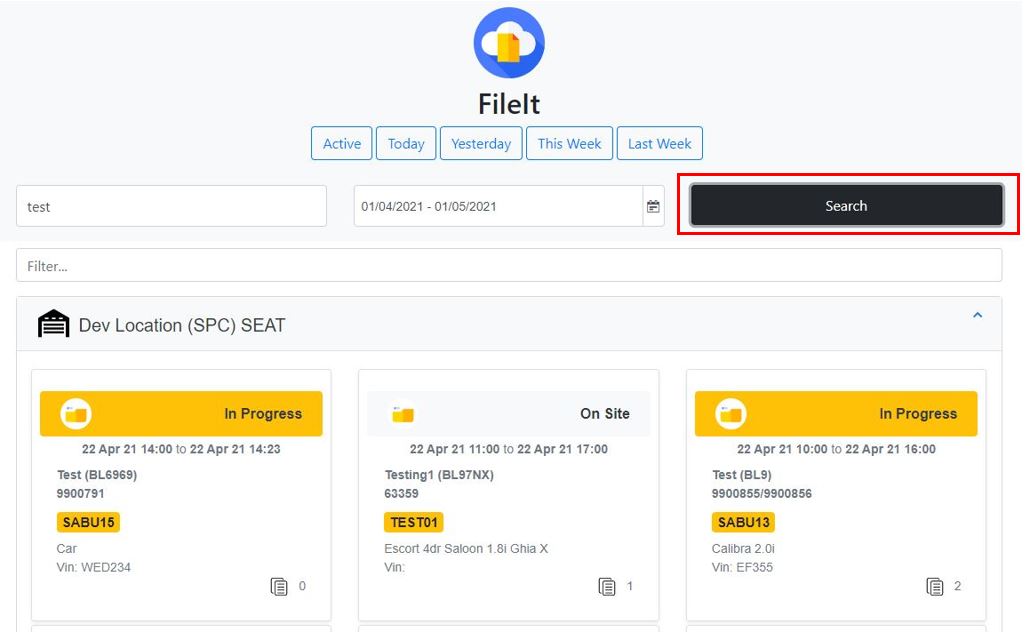Click the Dev Location (SPC) SEAT heading
The image size is (1025, 640).
coord(182,325)
